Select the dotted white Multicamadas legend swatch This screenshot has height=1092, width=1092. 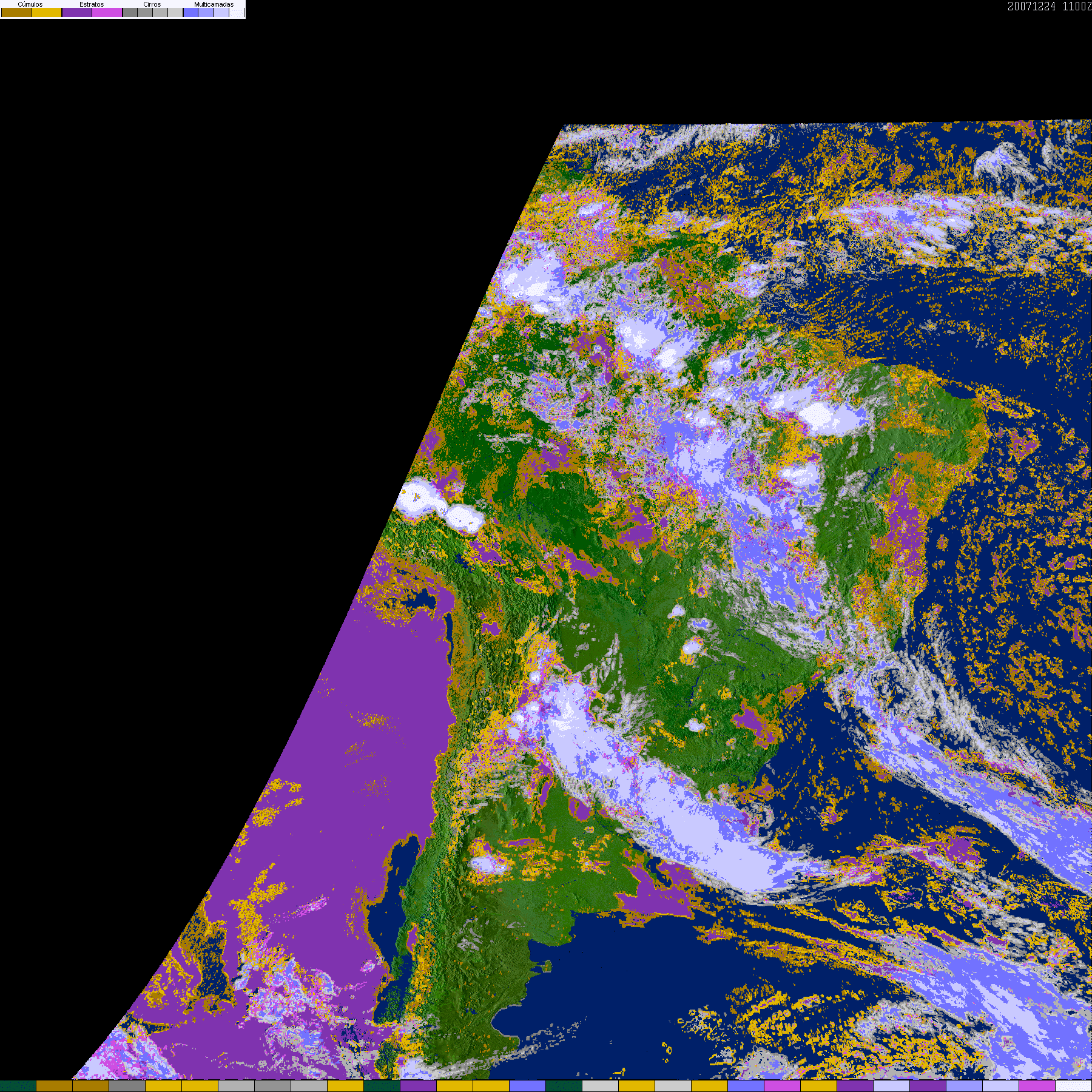(x=237, y=12)
